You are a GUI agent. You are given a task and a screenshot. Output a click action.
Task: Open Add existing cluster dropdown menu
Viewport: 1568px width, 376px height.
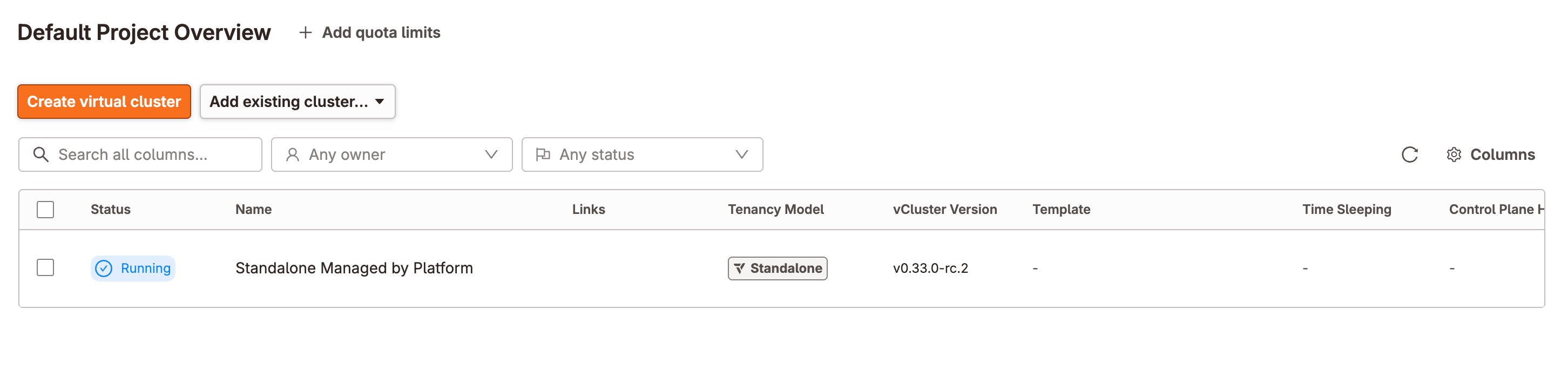click(x=297, y=102)
